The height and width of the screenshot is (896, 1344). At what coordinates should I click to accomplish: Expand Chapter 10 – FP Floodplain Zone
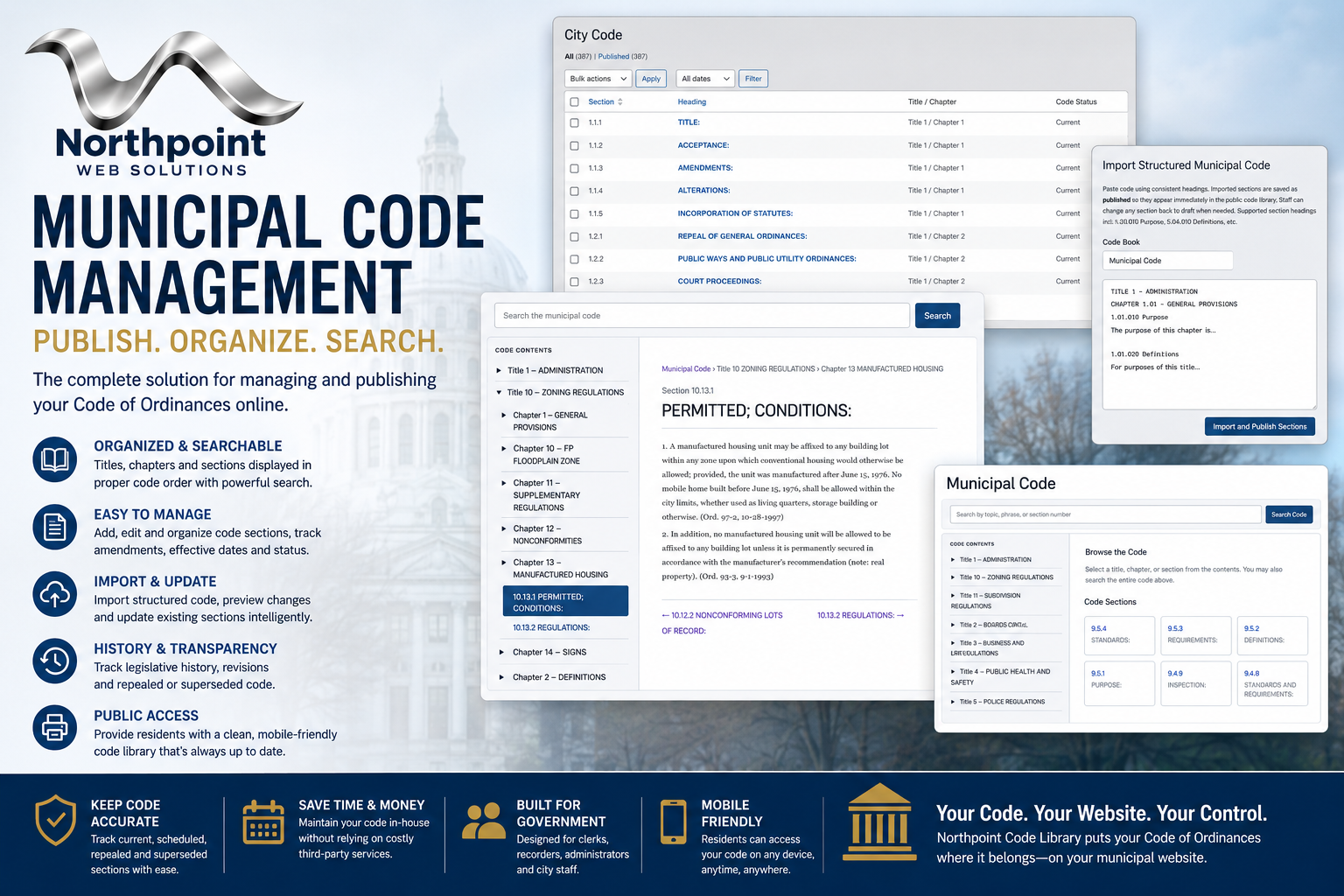pyautogui.click(x=504, y=449)
